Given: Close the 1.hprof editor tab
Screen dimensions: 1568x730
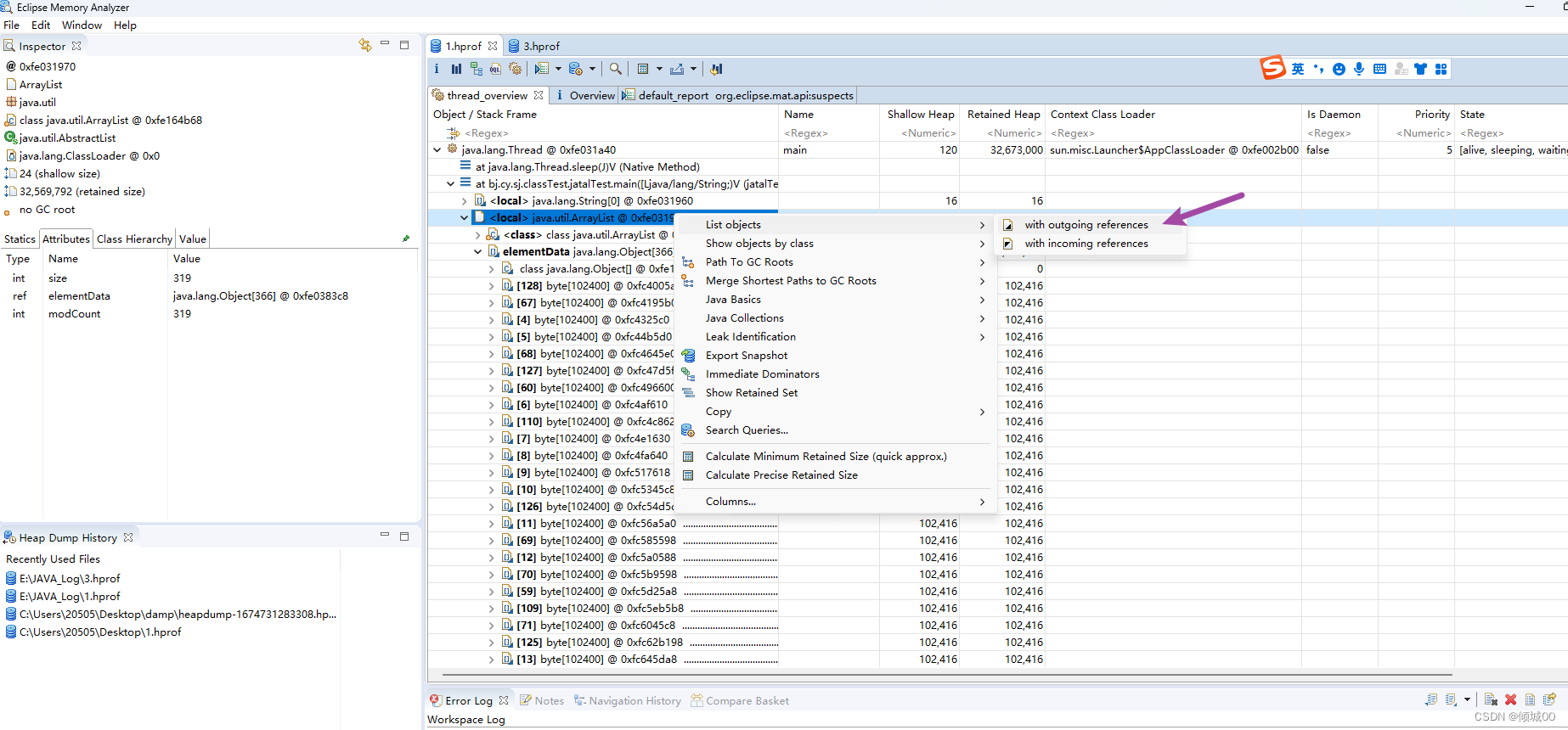Looking at the screenshot, I should [x=493, y=46].
